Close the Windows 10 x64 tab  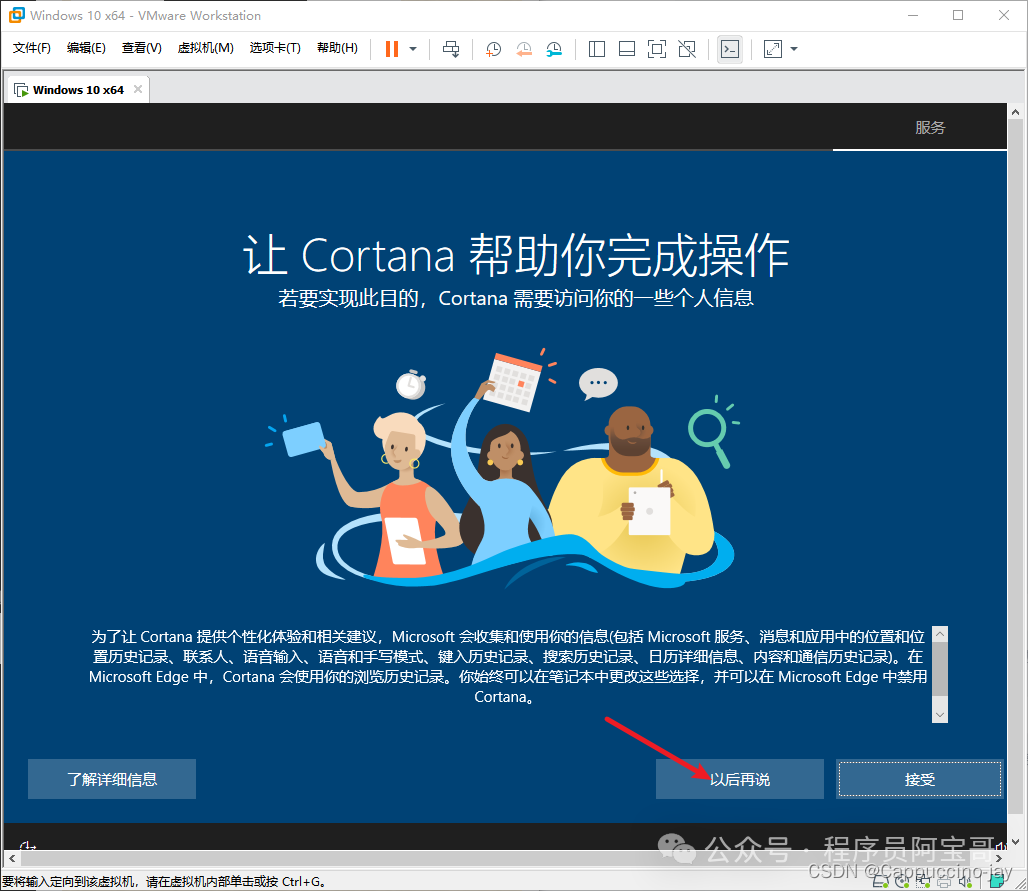tap(138, 89)
